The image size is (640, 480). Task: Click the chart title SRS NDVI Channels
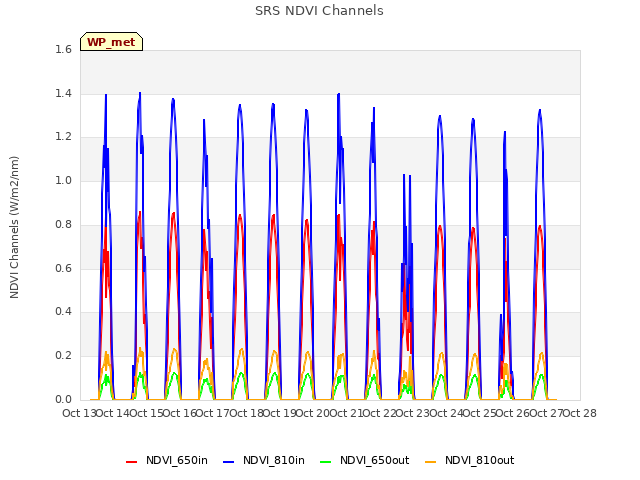[x=319, y=11]
